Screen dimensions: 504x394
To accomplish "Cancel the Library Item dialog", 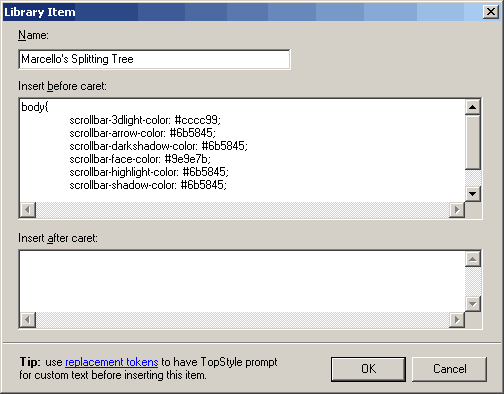I will [x=450, y=369].
